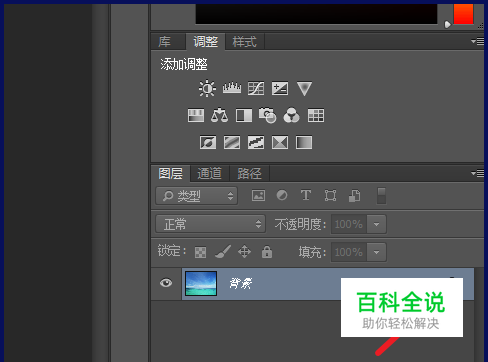Filter layers by smart objects
This screenshot has height=362, width=488.
tap(354, 196)
